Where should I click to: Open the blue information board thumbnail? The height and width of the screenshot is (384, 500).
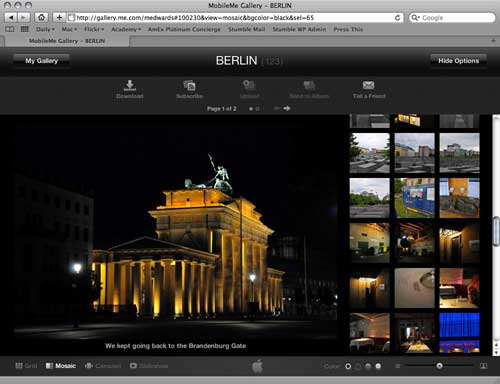(x=414, y=198)
